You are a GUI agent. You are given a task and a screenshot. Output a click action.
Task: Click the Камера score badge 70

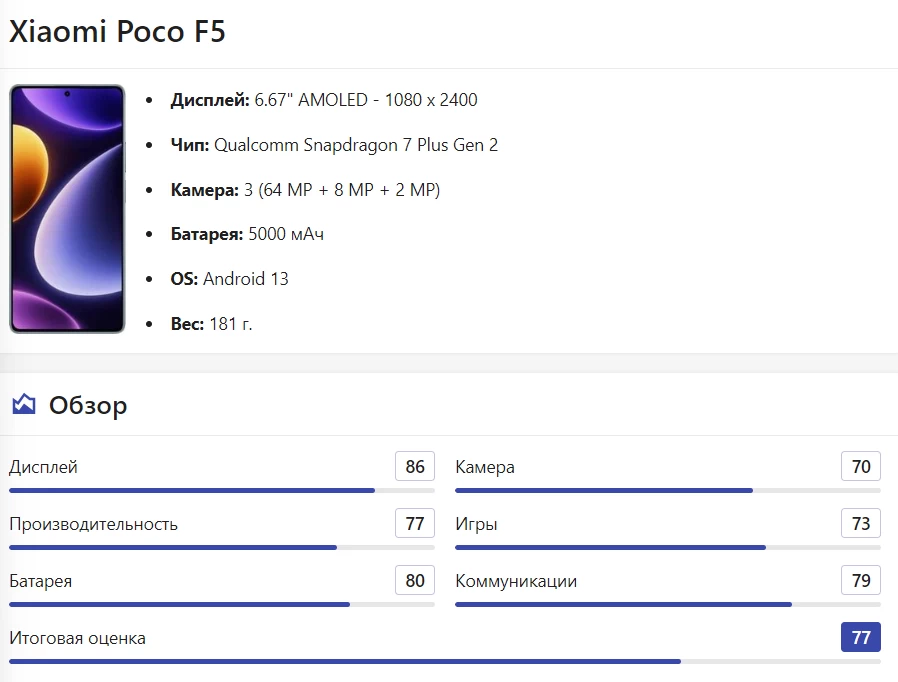pos(861,467)
